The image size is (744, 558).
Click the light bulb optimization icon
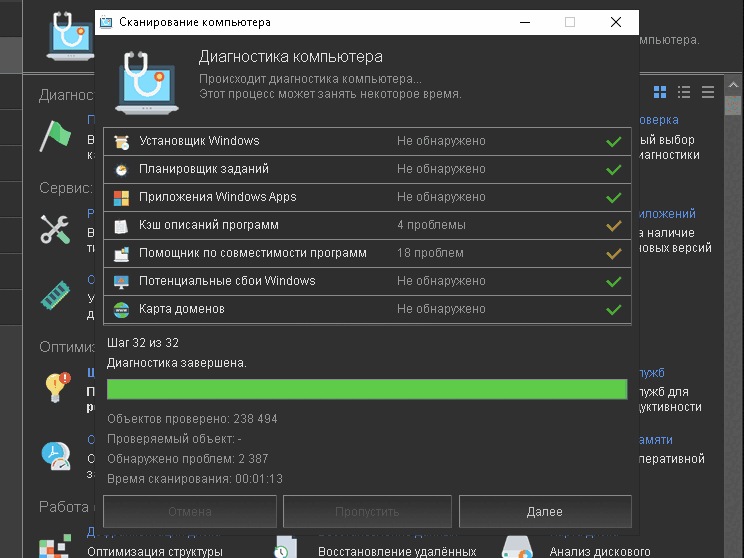[57, 387]
